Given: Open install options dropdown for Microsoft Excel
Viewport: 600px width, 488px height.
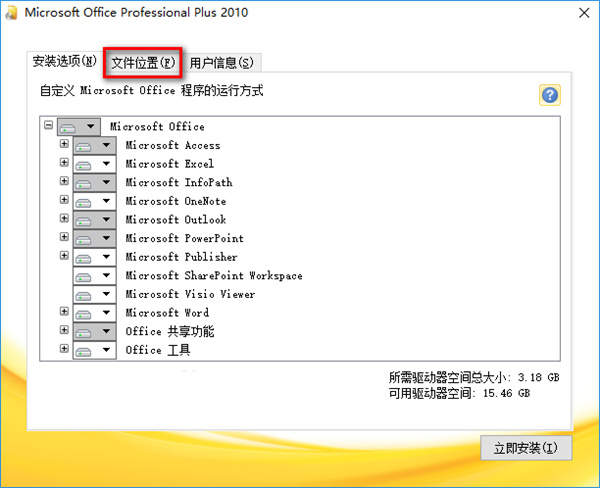Looking at the screenshot, I should [94, 164].
